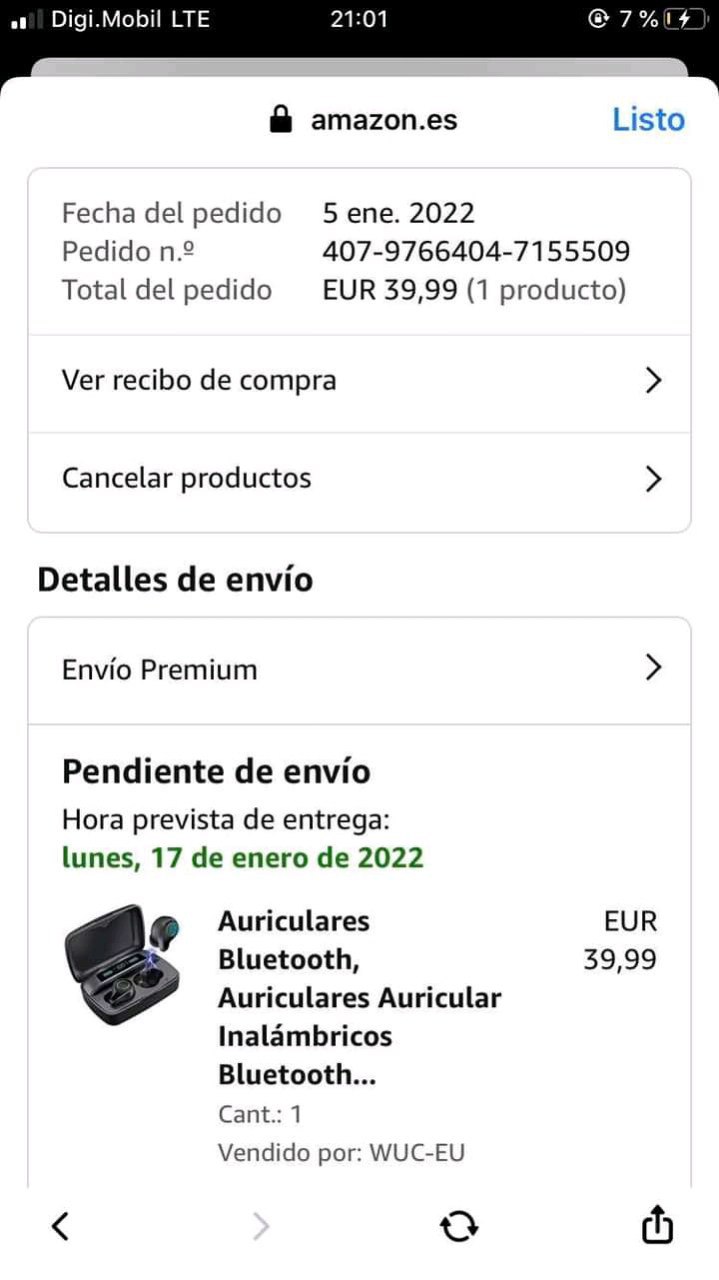Viewport: 719px width, 1280px height.
Task: Tap the earbuds product thumbnail
Action: 123,964
